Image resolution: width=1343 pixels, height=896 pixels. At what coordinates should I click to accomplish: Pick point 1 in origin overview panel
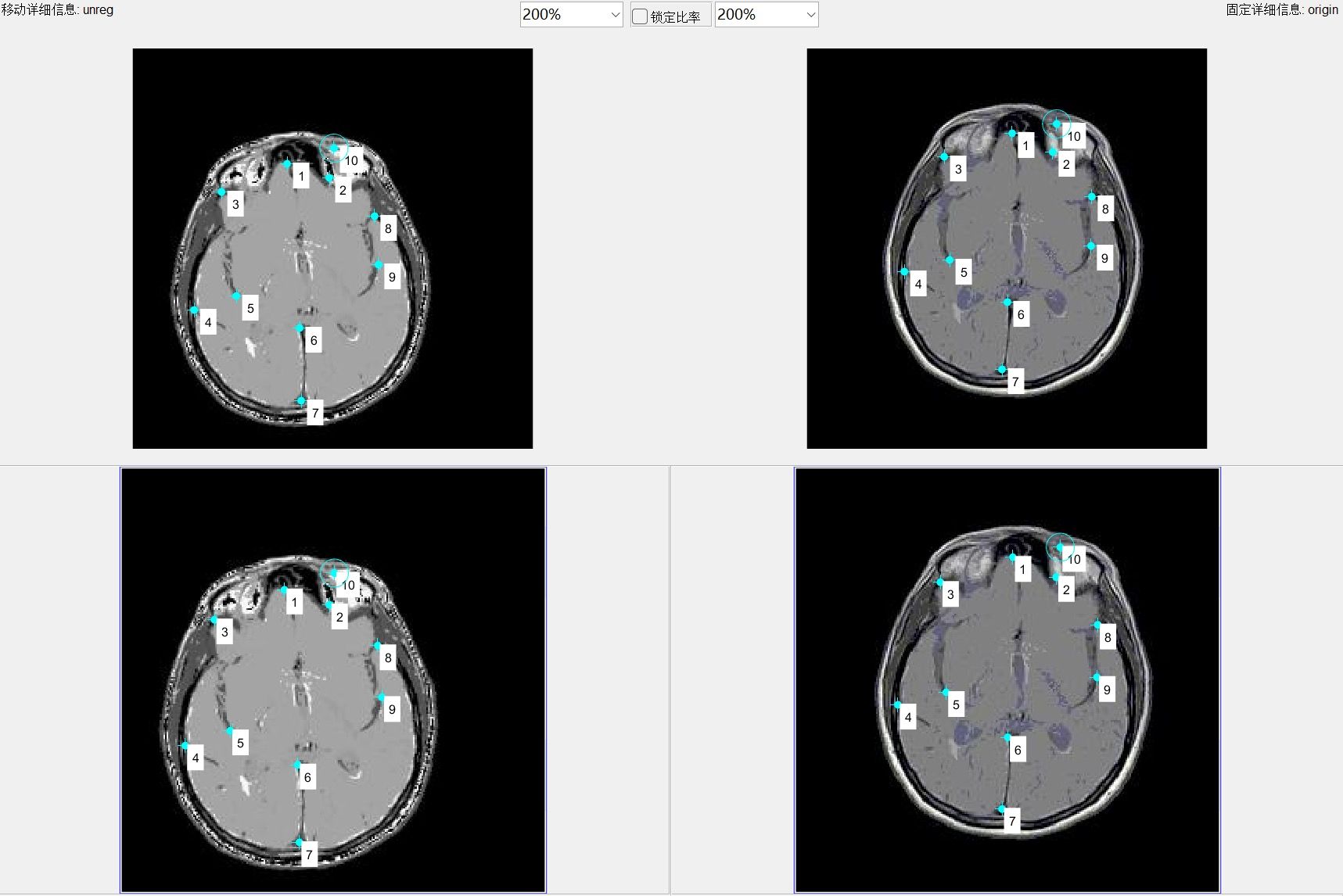point(1013,557)
